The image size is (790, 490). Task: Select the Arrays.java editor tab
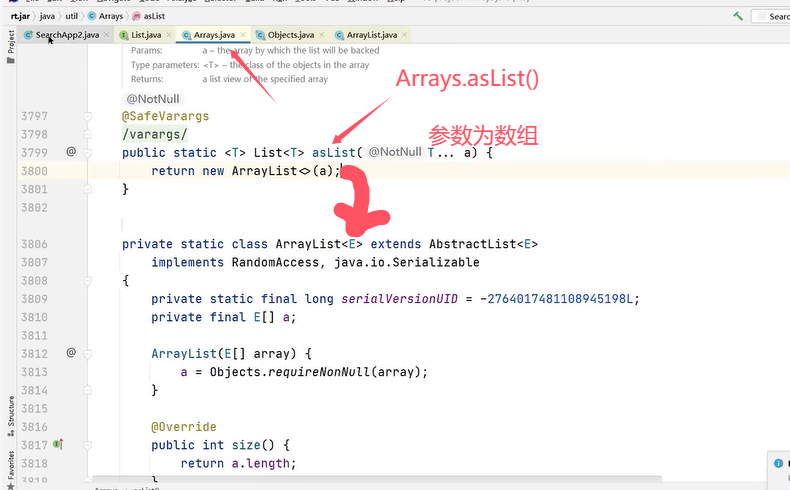pos(214,35)
